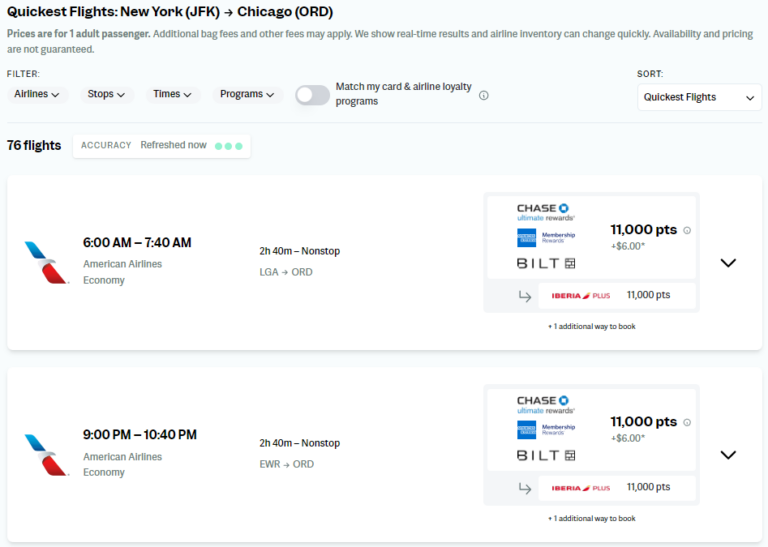Open the Quickest Flights sort dropdown

point(699,97)
